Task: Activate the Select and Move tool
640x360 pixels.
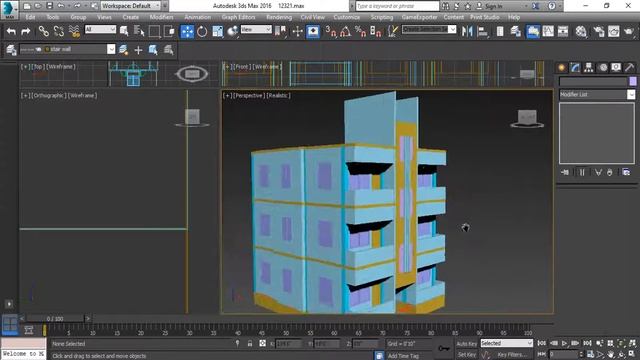Action: (x=187, y=31)
